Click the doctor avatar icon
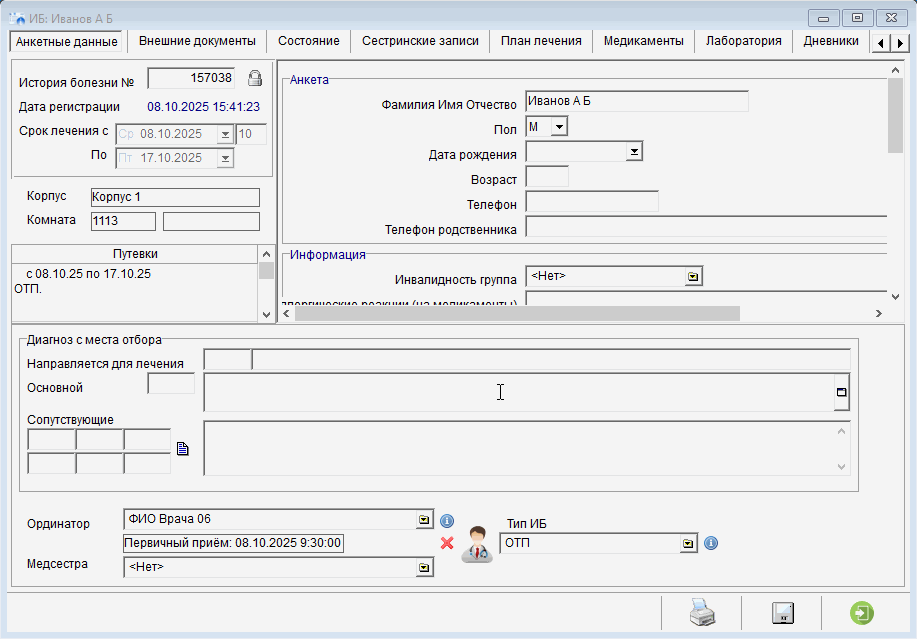 [476, 545]
